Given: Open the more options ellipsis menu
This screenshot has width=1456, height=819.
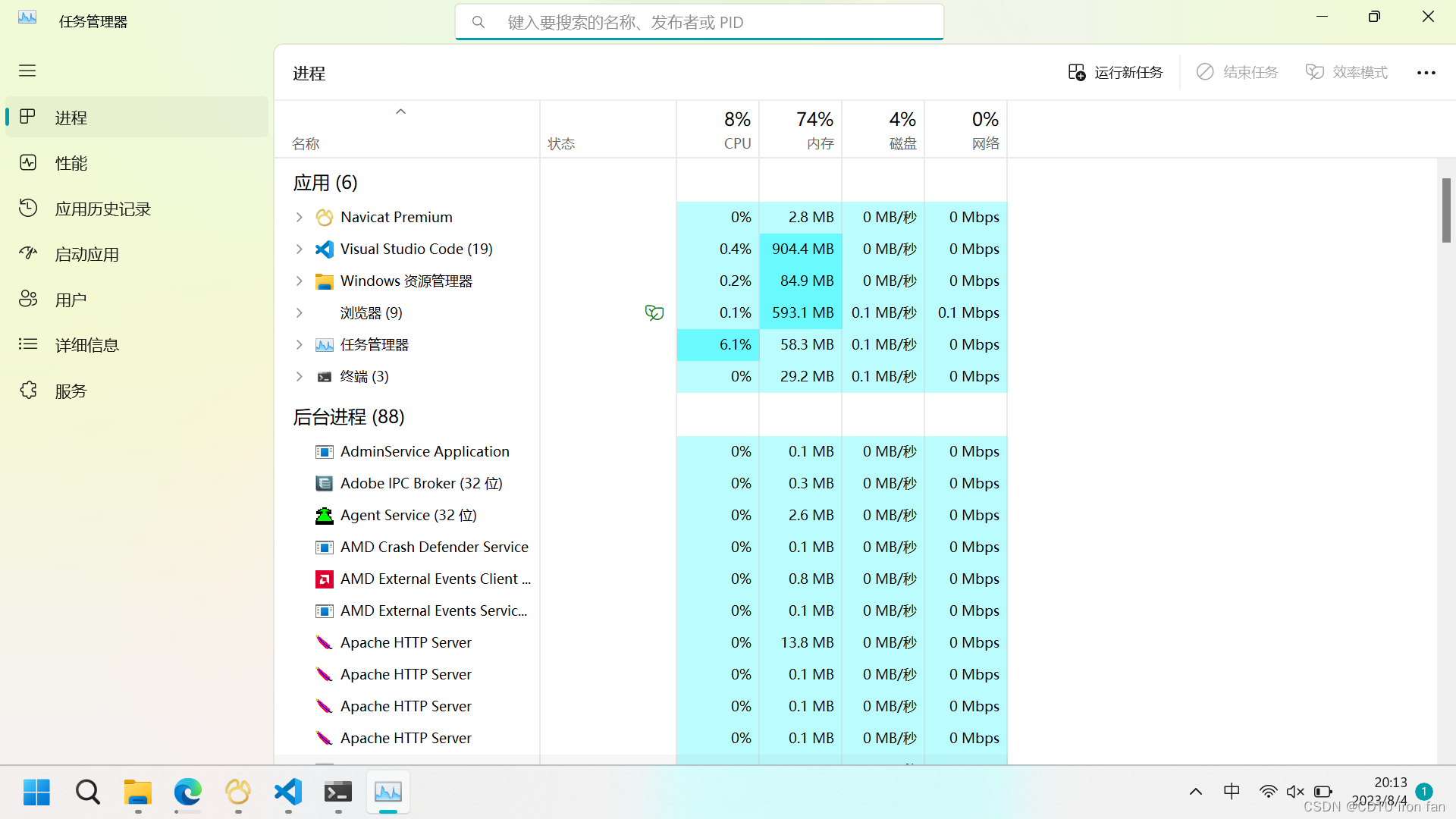Looking at the screenshot, I should tap(1426, 73).
